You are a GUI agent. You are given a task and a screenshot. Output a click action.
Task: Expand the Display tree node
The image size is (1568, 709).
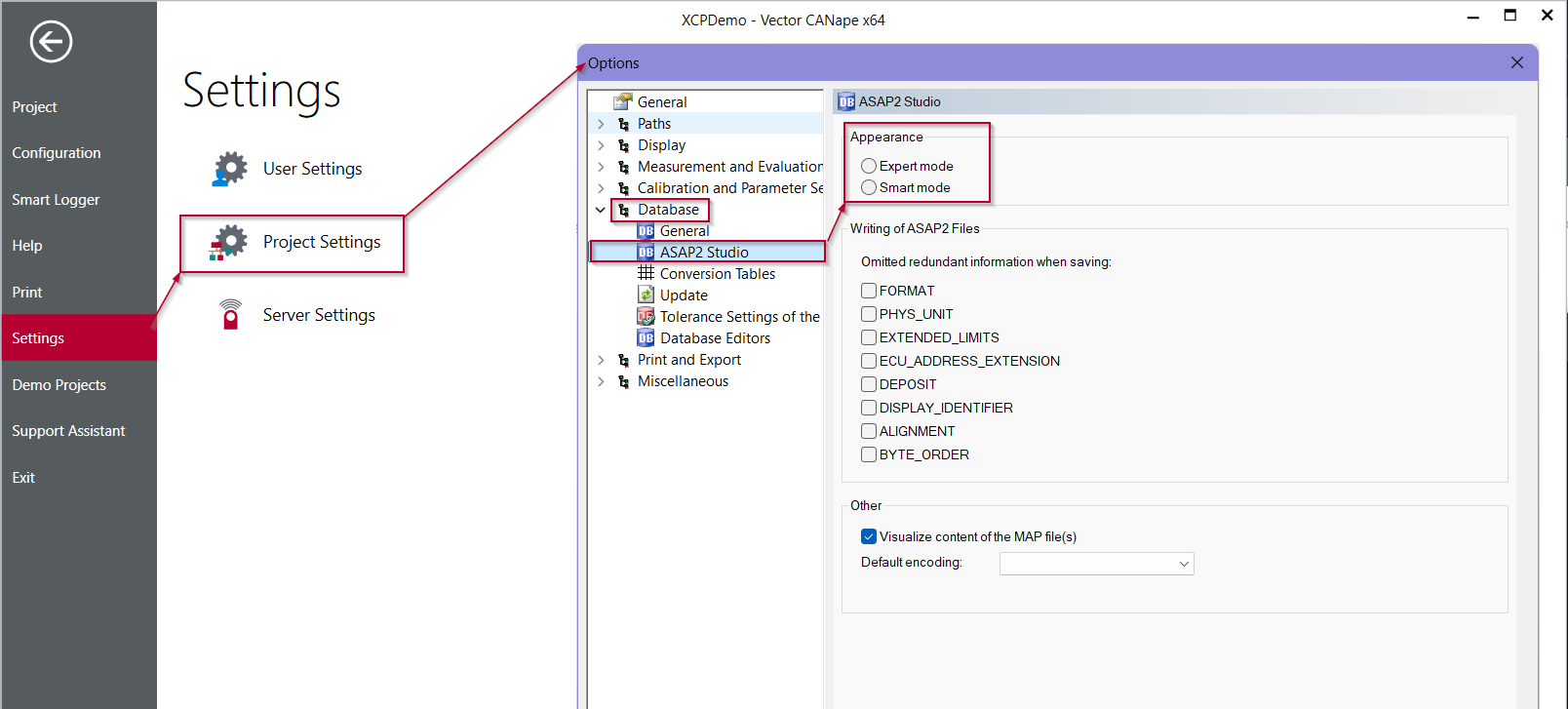click(x=601, y=145)
